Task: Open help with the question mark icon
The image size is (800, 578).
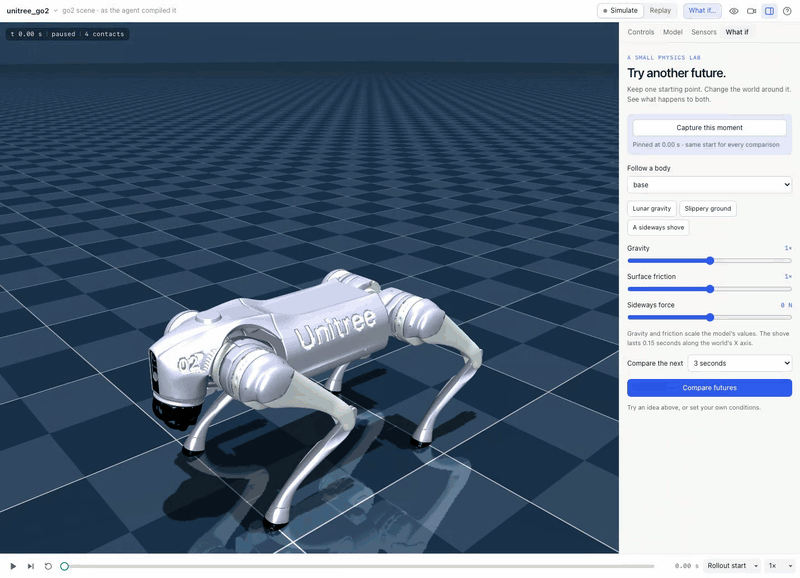Action: (787, 11)
